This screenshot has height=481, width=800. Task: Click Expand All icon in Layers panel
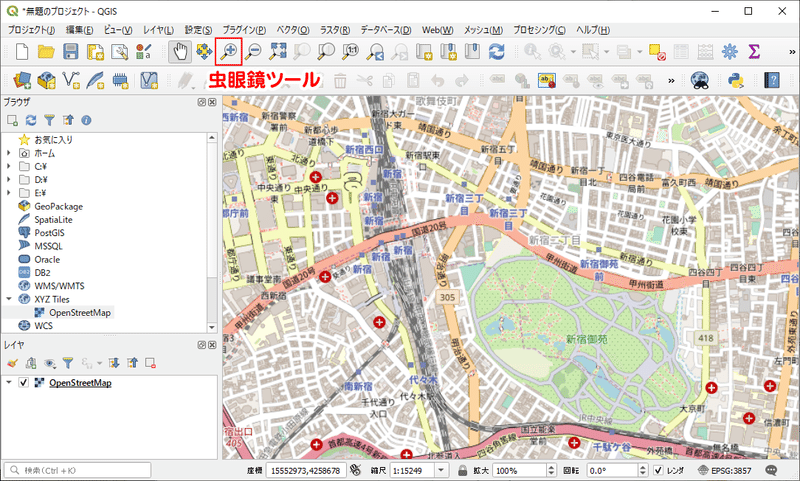pos(114,363)
